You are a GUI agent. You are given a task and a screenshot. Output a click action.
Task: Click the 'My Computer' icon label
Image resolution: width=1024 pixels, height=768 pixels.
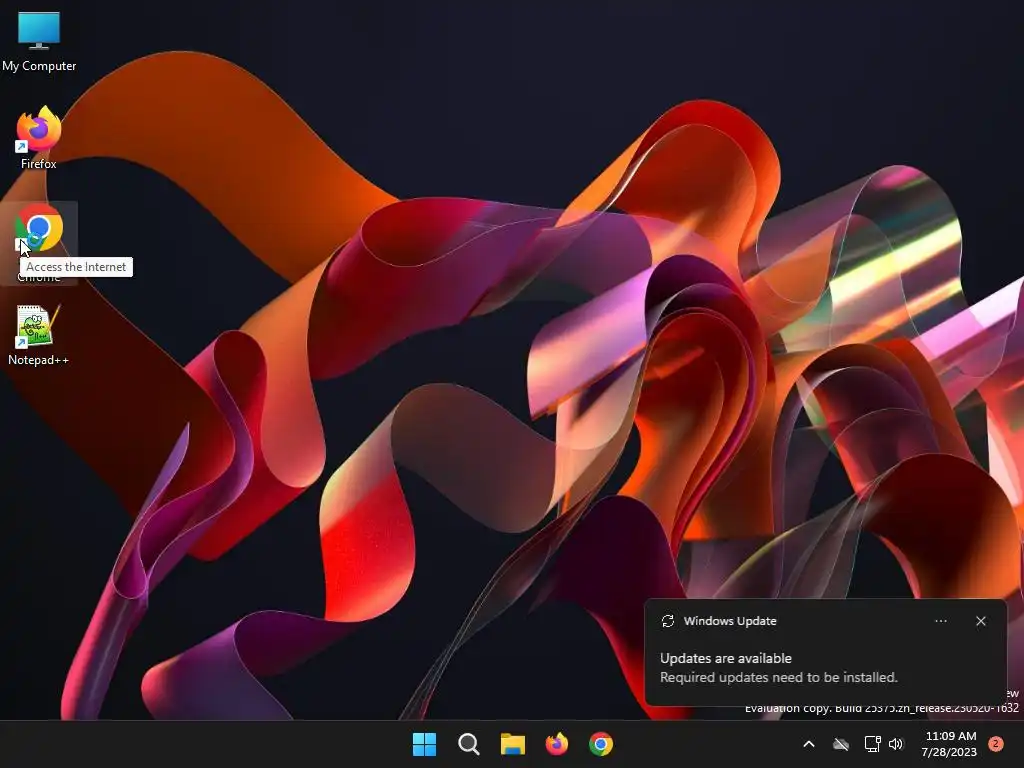[39, 66]
